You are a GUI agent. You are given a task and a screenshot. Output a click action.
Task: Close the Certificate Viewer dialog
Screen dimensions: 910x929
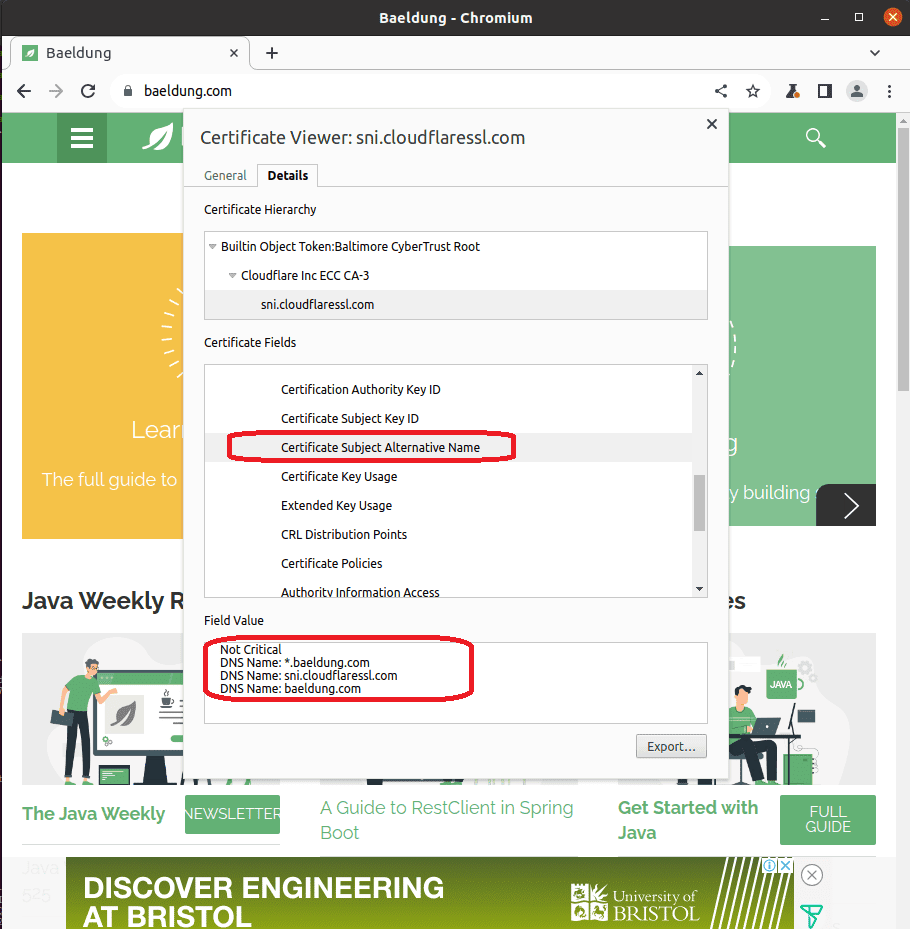pyautogui.click(x=712, y=124)
